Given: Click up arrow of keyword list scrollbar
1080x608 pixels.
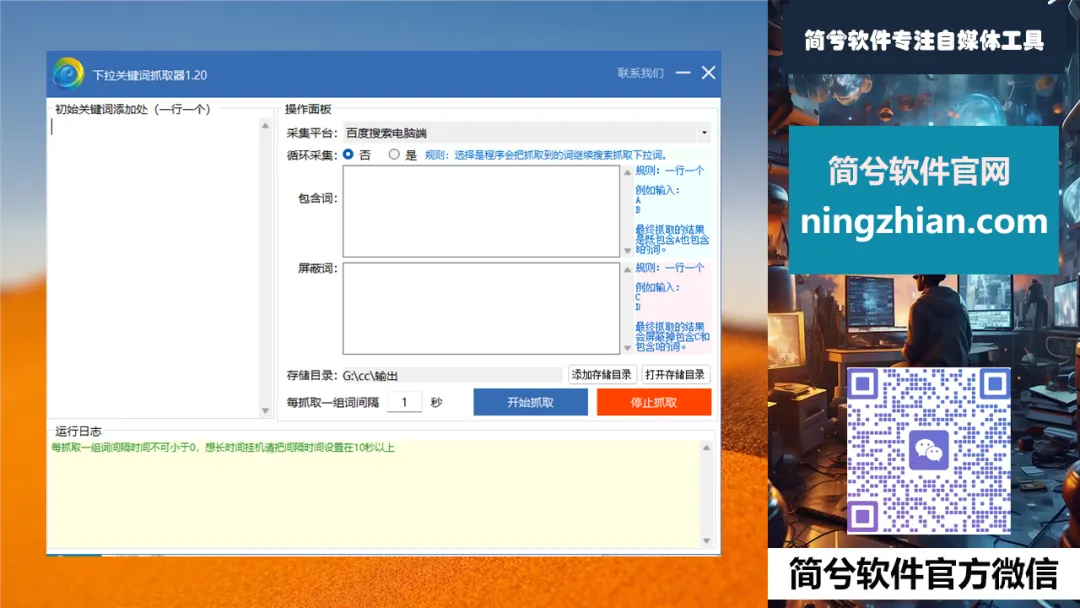Looking at the screenshot, I should (265, 125).
